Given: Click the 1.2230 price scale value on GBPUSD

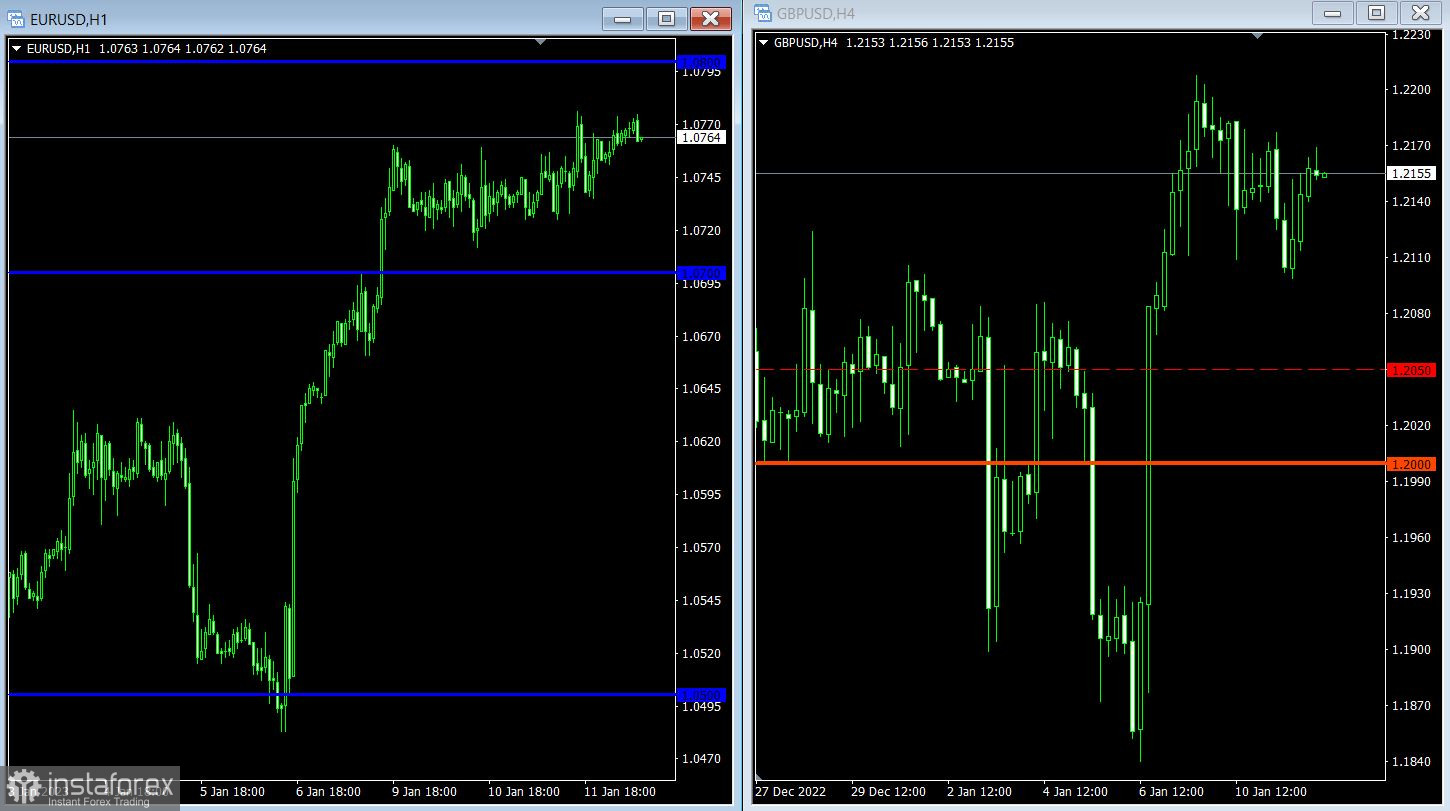Looking at the screenshot, I should [x=1411, y=34].
